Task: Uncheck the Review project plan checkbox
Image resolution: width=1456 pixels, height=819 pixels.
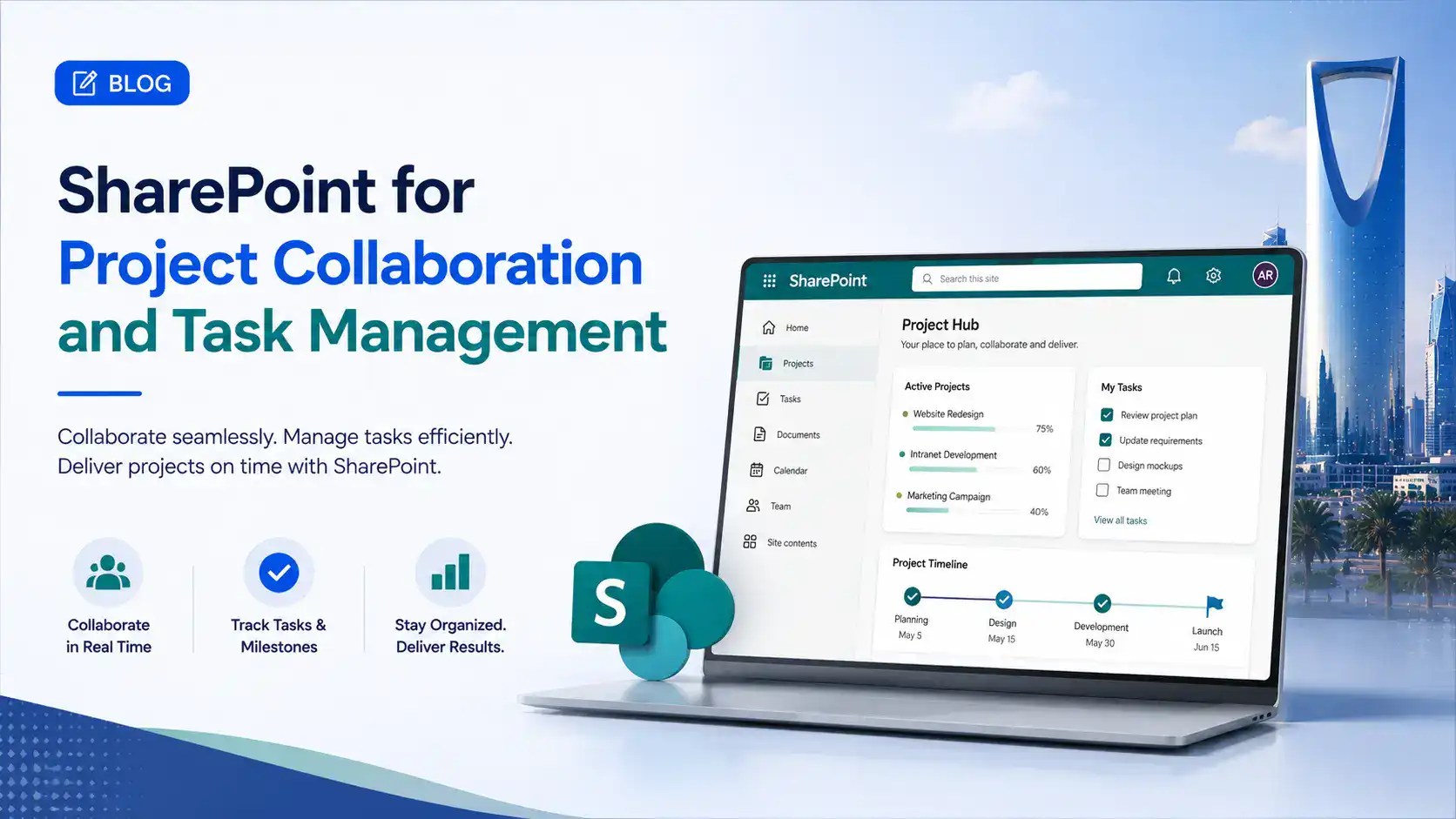Action: 1107,414
